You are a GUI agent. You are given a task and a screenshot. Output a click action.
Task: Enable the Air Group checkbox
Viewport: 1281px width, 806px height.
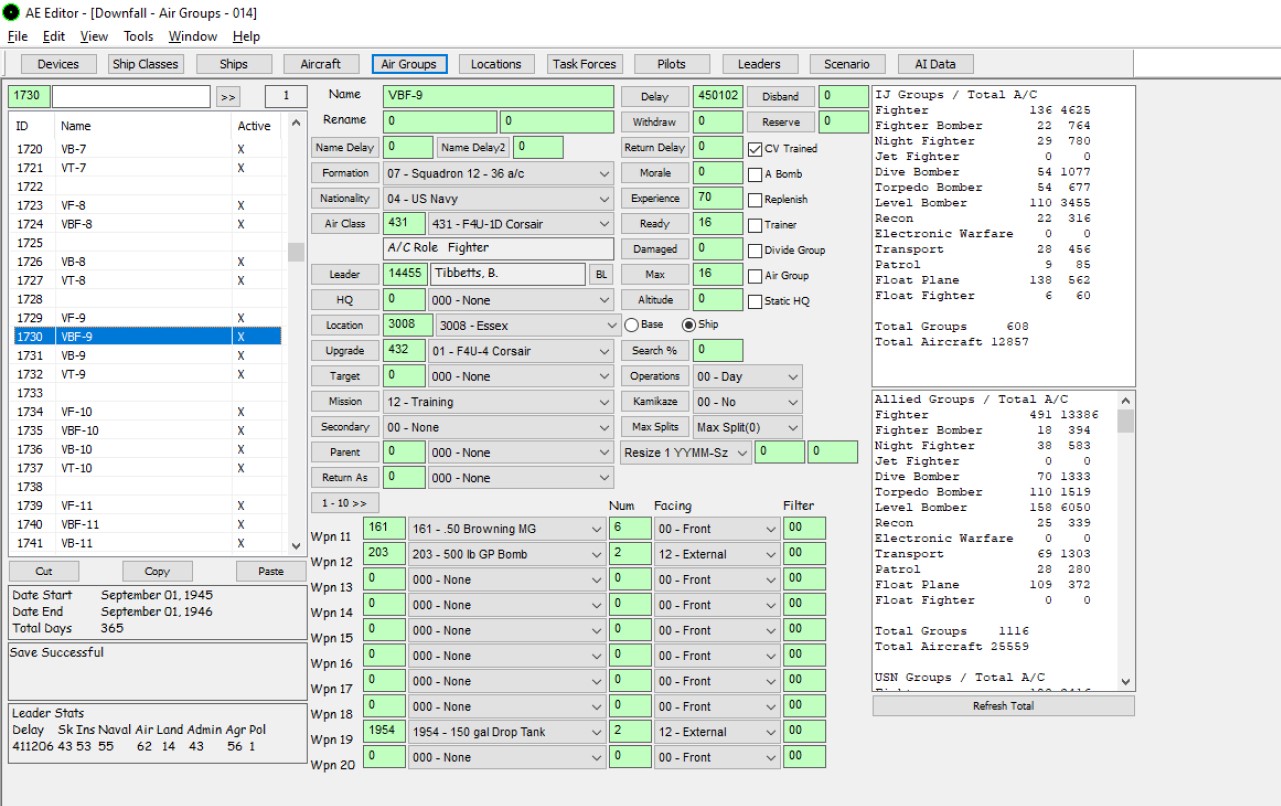755,275
